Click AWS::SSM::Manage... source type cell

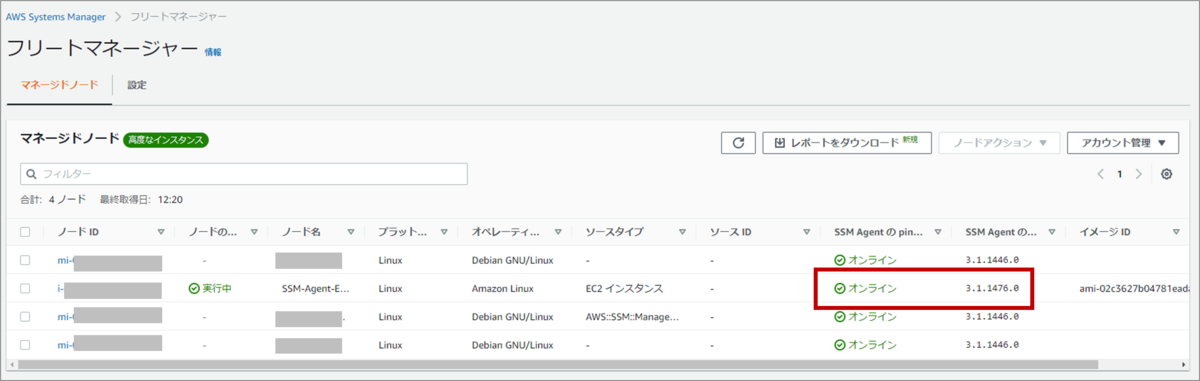point(632,316)
